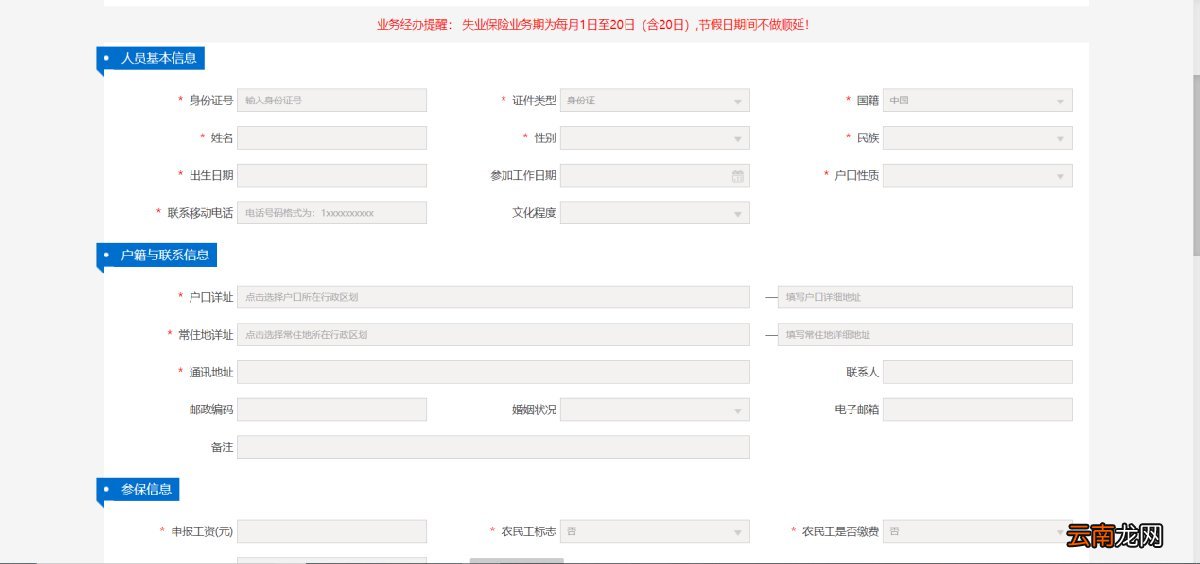
Task: Select 户口详址 administrative region field
Action: (x=493, y=297)
